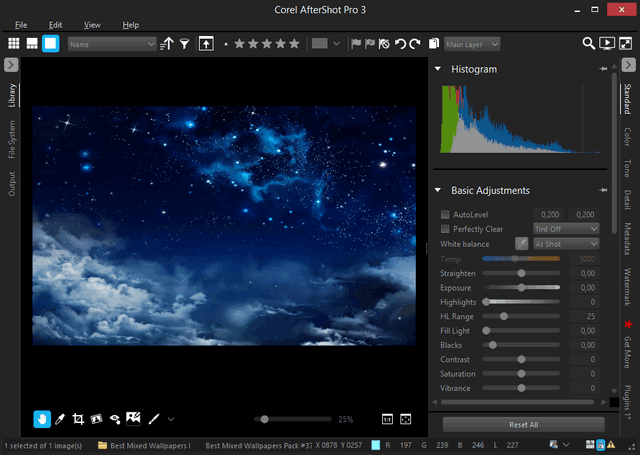Click the magnifier search icon

[x=589, y=44]
